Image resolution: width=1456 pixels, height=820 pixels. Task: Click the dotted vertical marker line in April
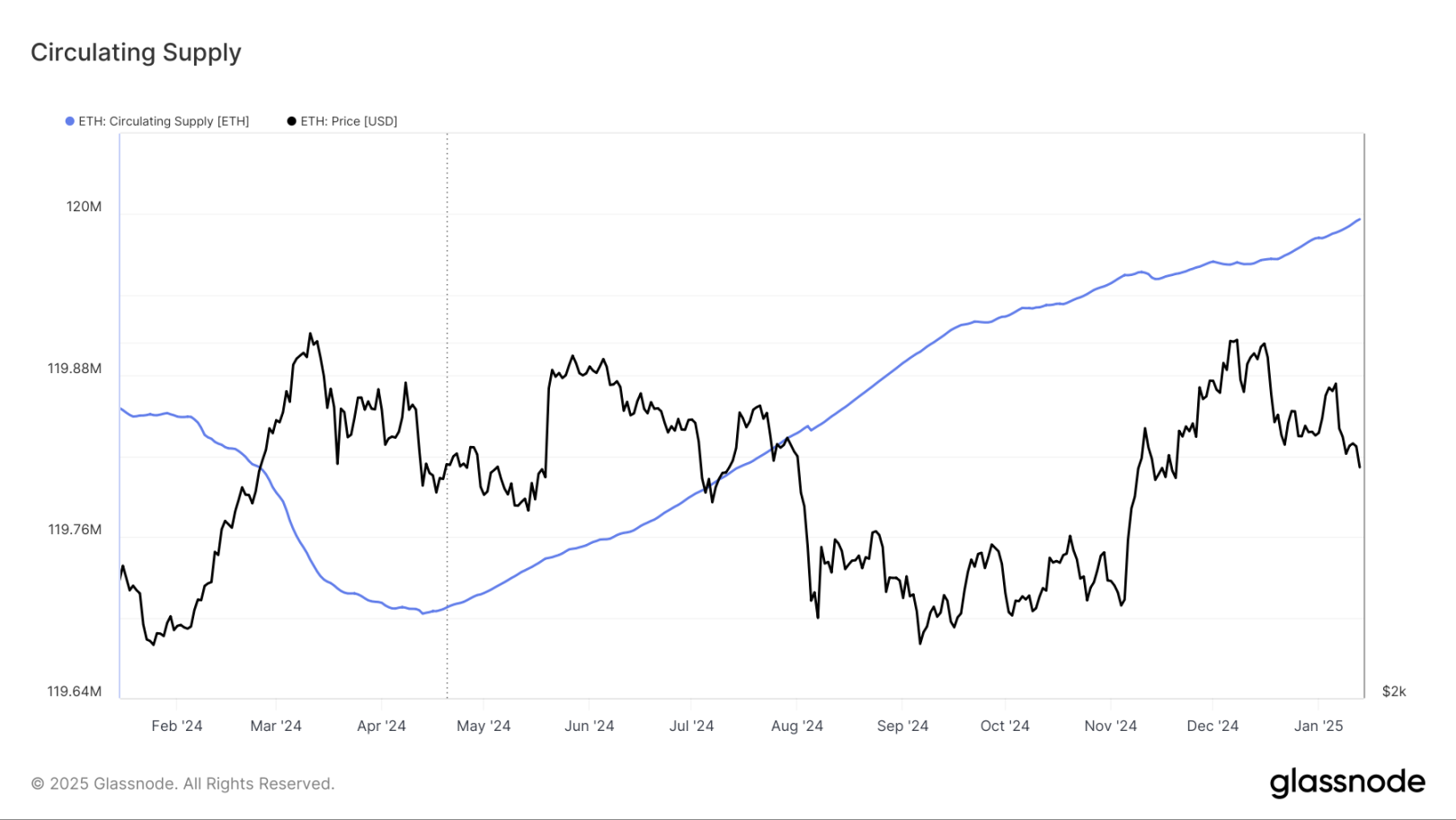(448, 415)
